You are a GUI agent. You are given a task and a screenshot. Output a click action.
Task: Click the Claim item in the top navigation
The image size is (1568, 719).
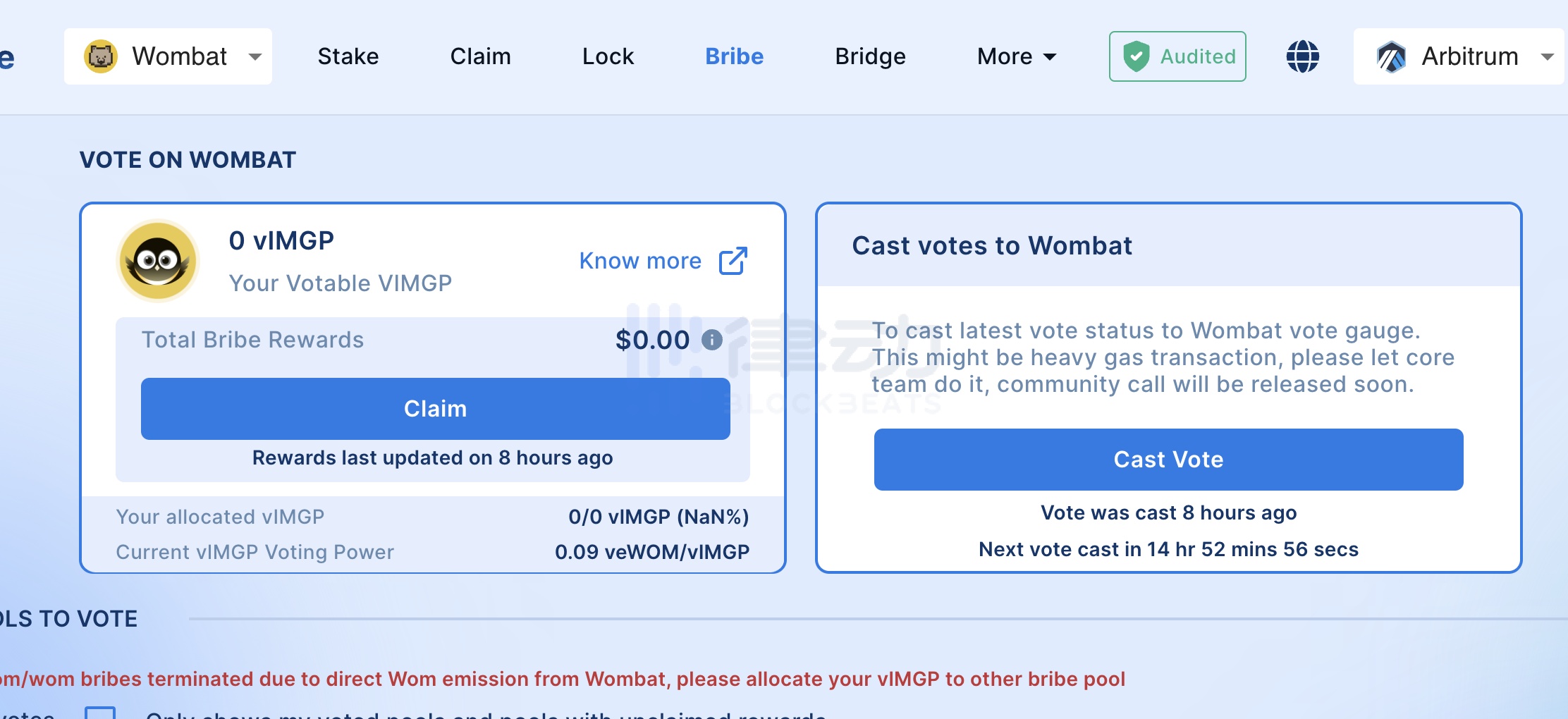click(x=480, y=56)
